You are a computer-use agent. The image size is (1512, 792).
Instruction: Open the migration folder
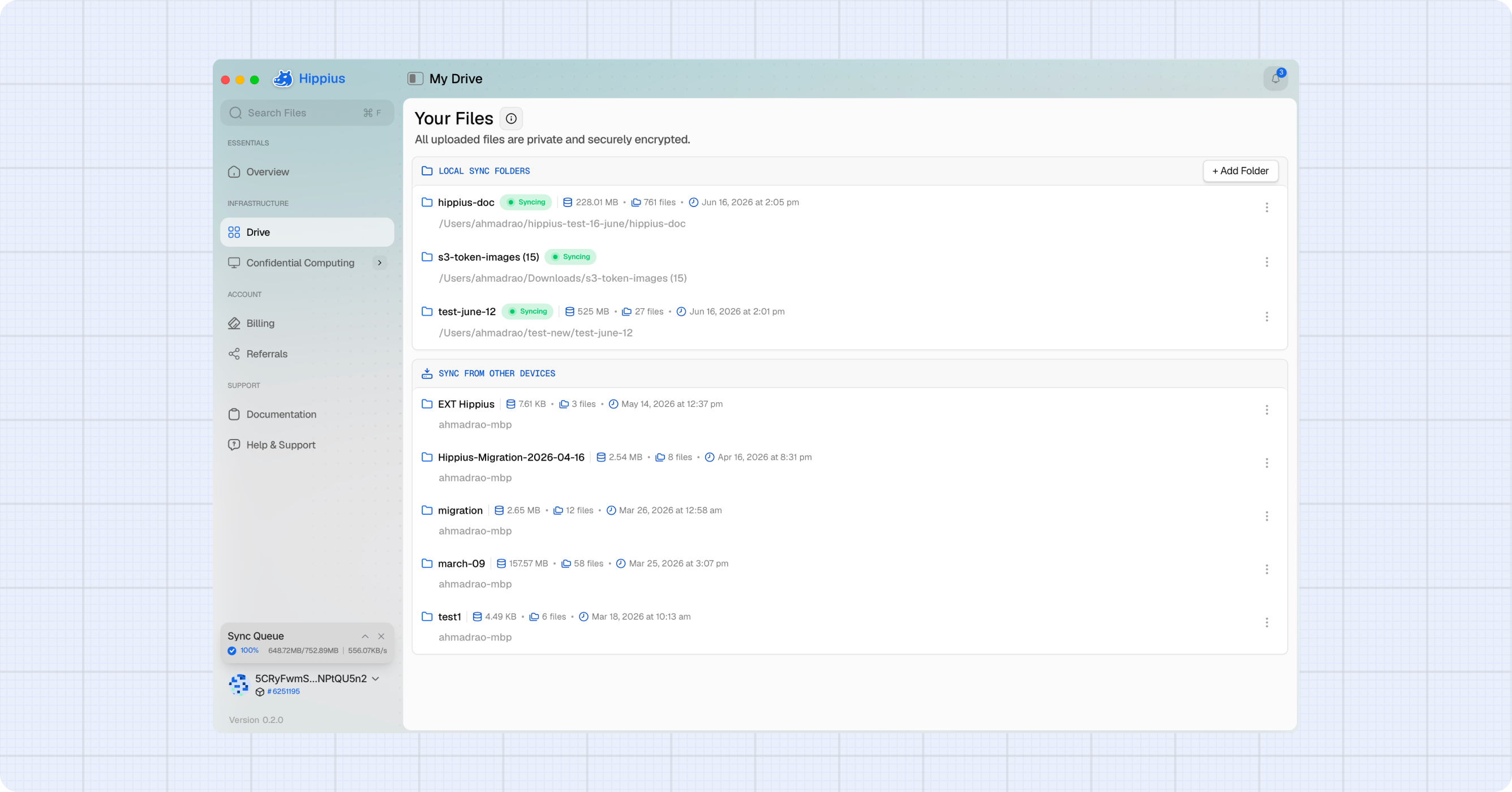point(460,510)
